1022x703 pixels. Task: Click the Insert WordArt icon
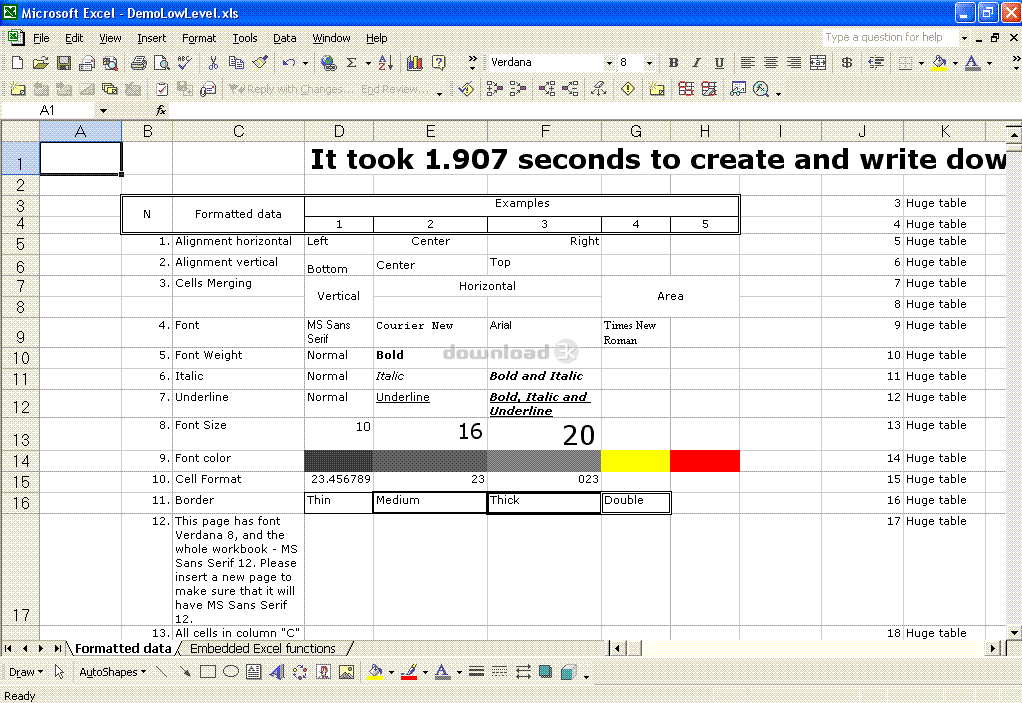tap(277, 672)
